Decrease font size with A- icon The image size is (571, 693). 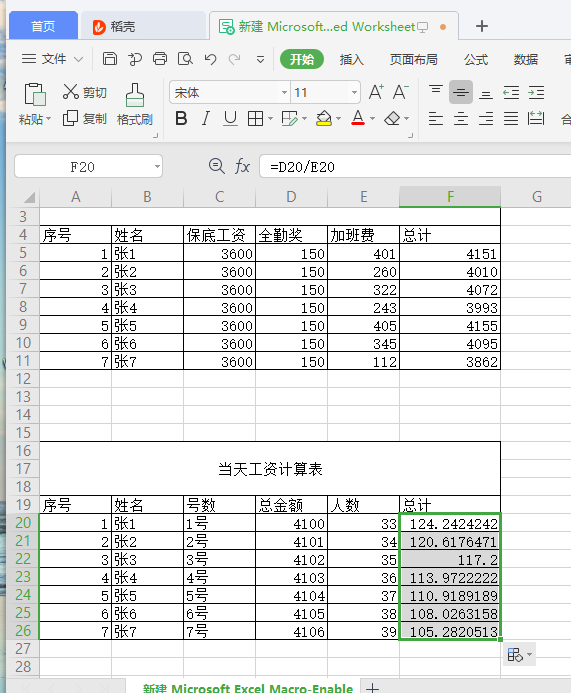tap(400, 92)
